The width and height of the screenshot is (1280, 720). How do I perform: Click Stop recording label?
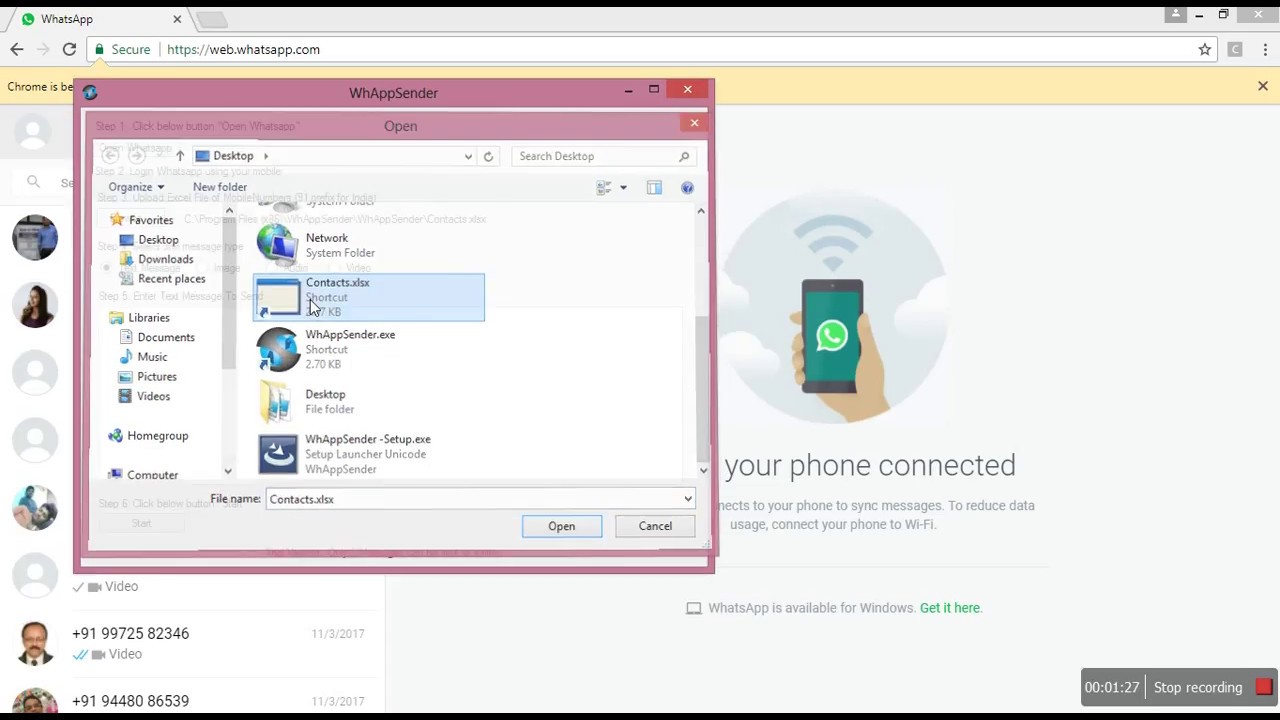(1198, 687)
